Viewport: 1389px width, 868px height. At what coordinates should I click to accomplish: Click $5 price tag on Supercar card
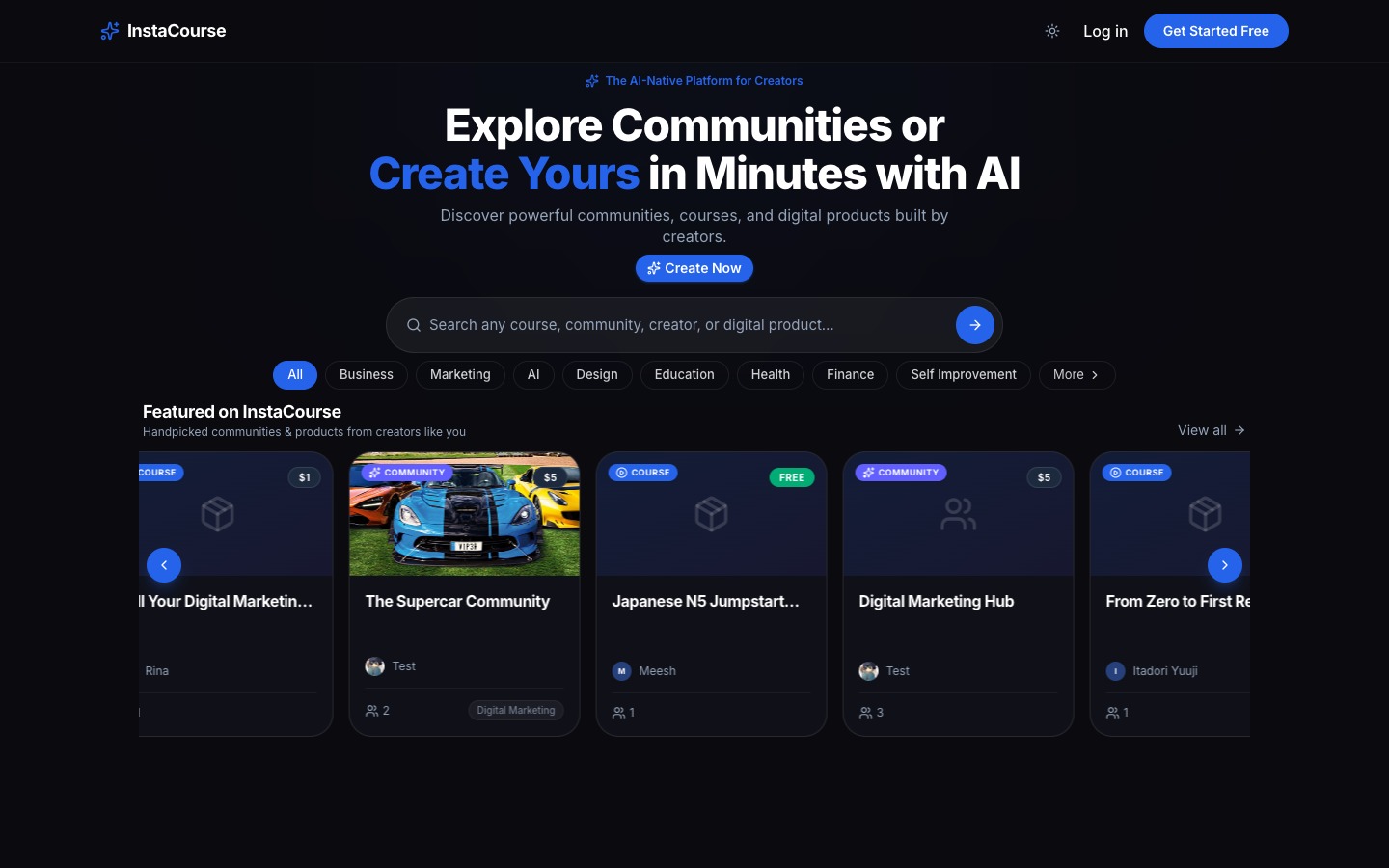coord(550,477)
